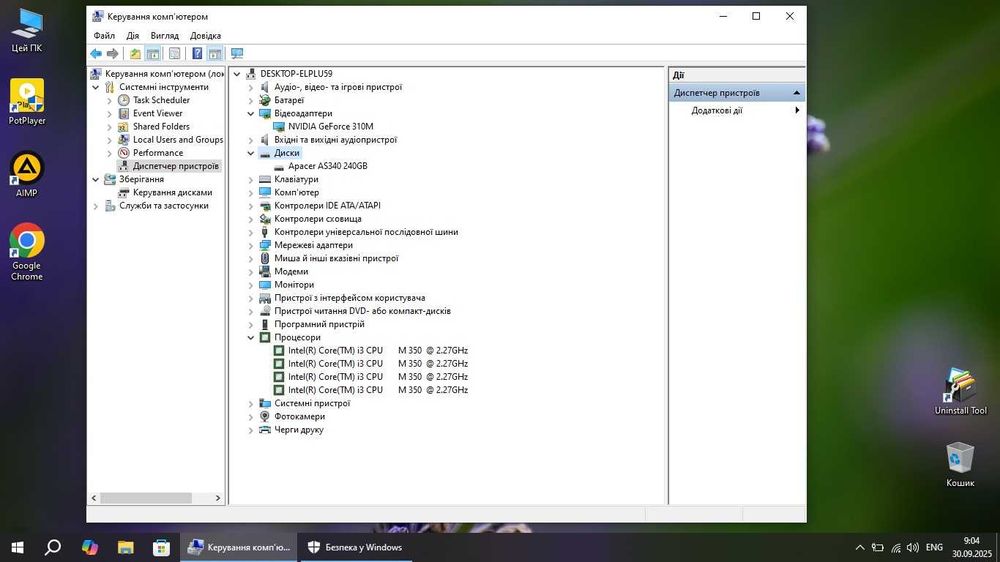Click the NVIDIA GeForce 310M adapter icon

tap(279, 127)
